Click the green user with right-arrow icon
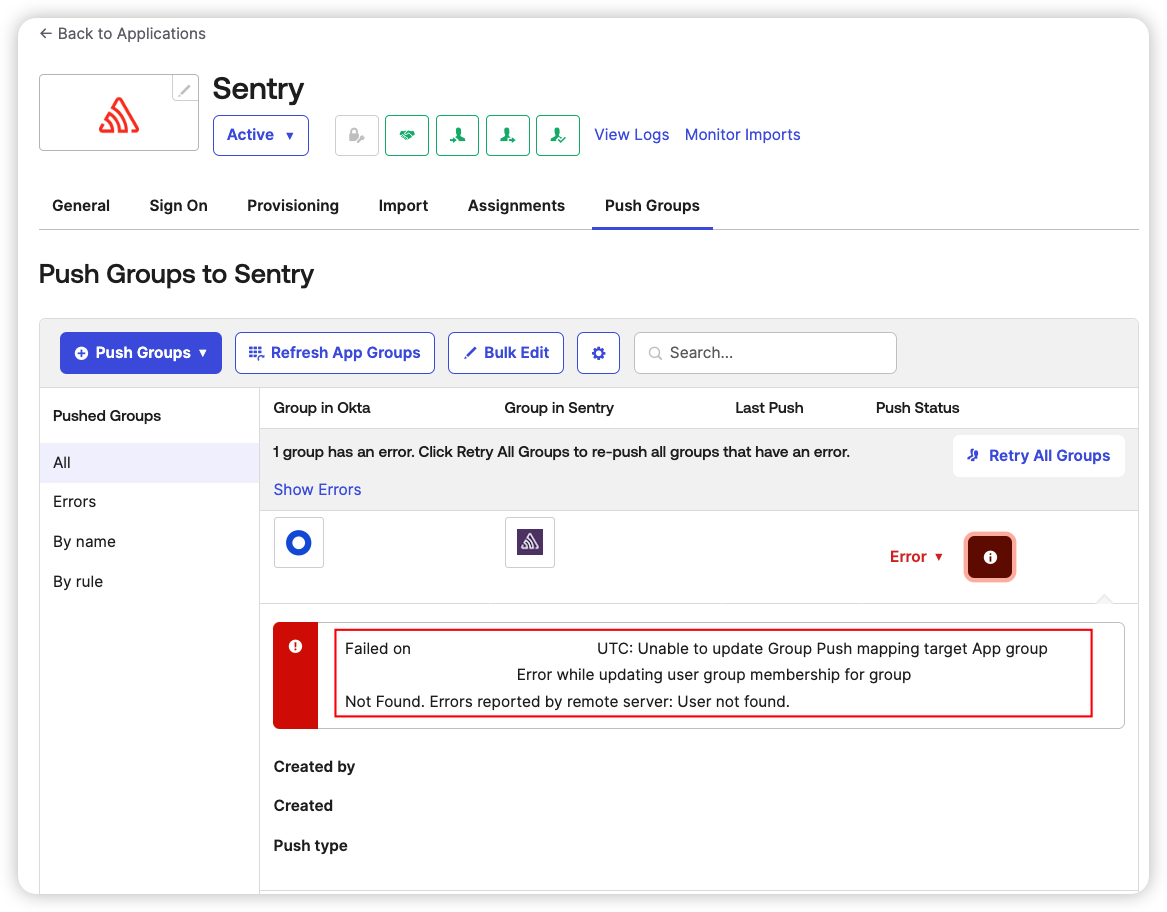Screen dimensions: 1167x912 point(508,135)
